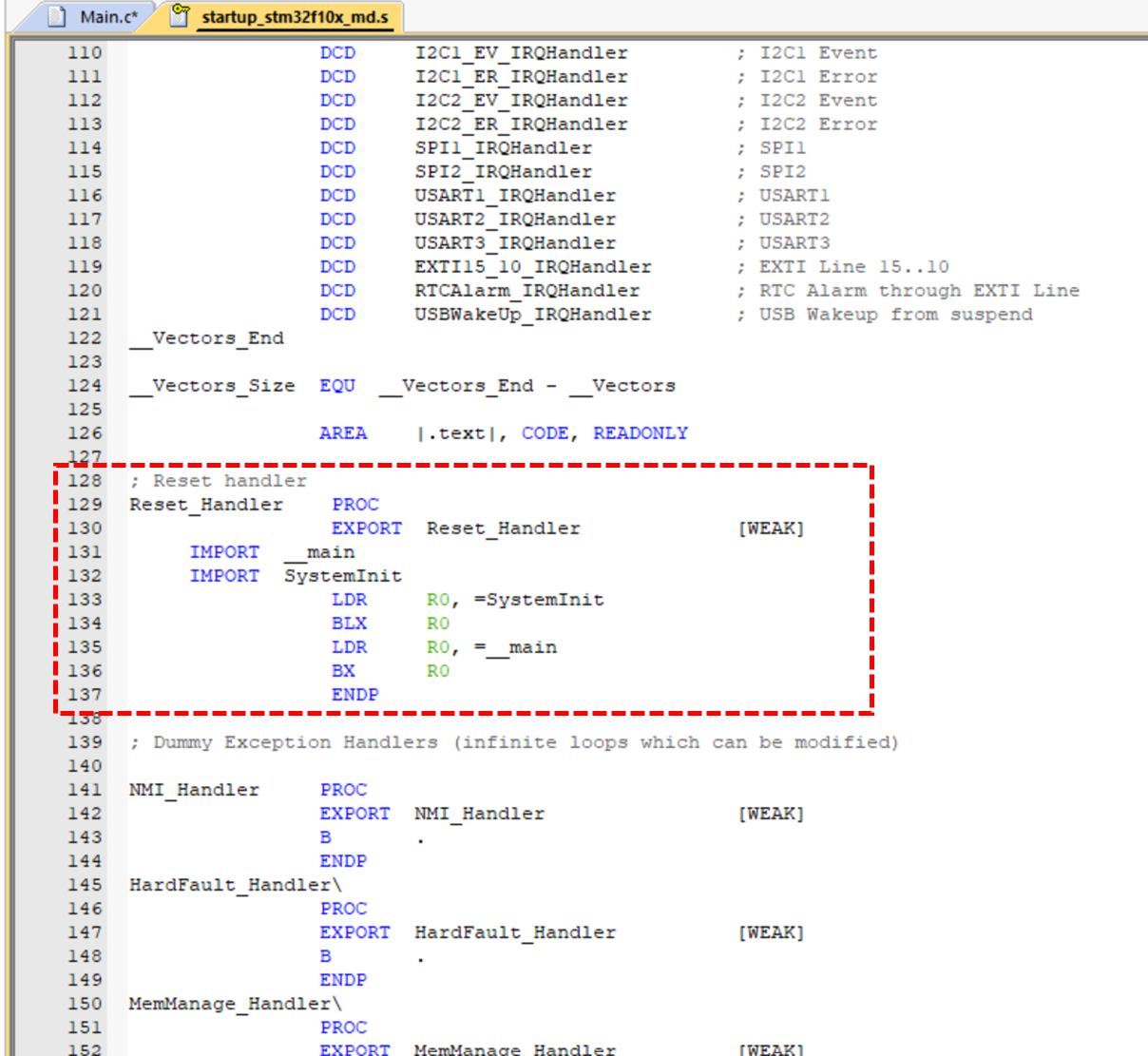Click USBWakeUp_IRQHandler text
The image size is (1148, 1056).
pyautogui.click(x=533, y=315)
